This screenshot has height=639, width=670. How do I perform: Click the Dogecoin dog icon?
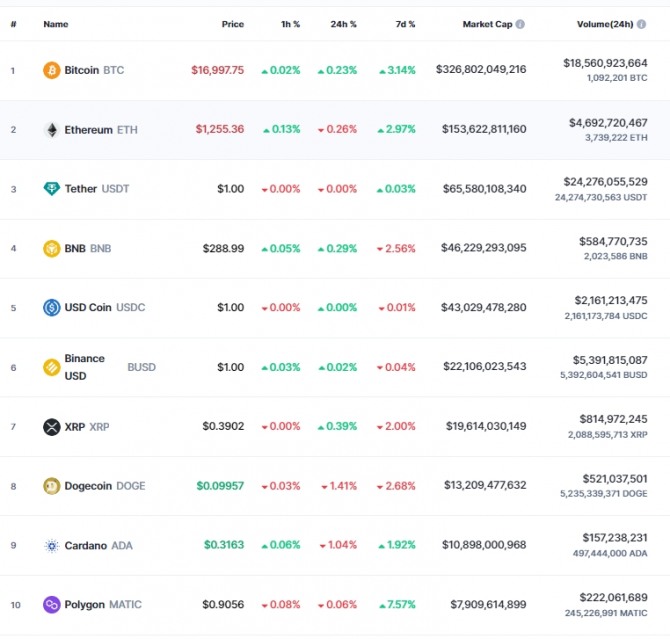[52, 486]
